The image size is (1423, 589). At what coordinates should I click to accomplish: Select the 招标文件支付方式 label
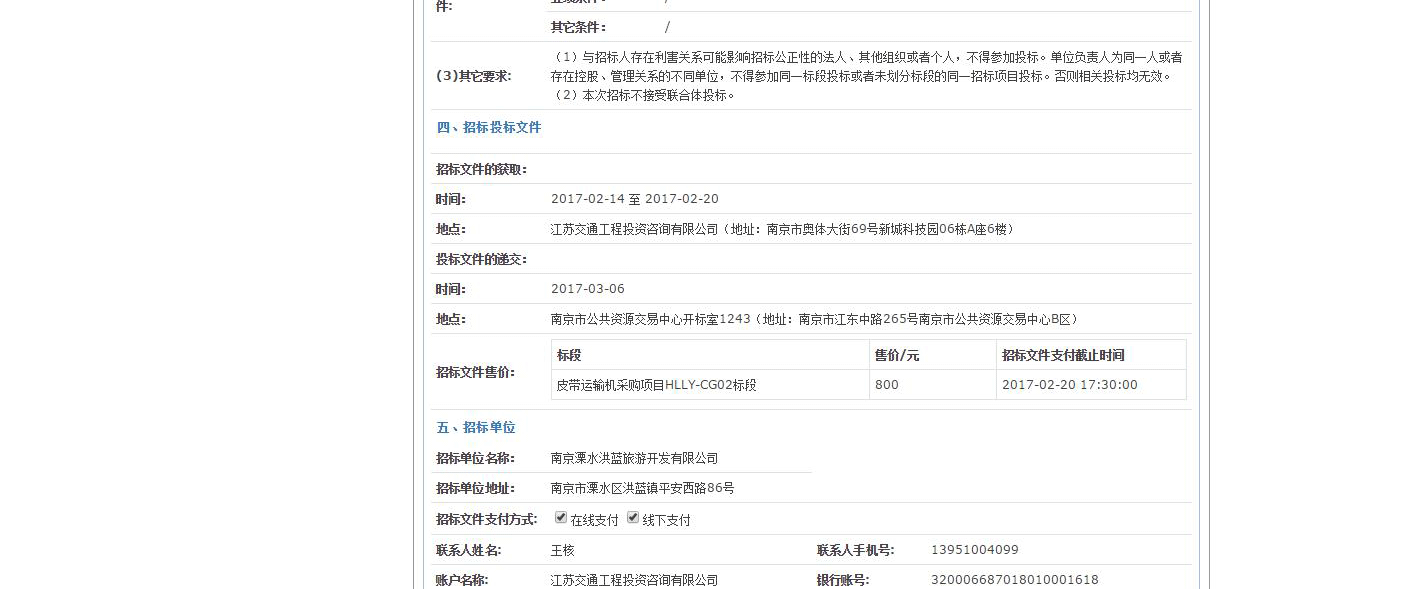(x=487, y=519)
